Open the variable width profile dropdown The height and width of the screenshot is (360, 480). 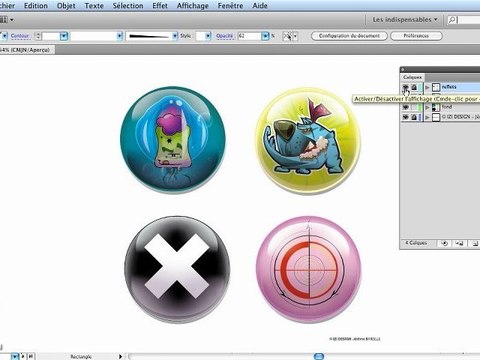click(x=119, y=36)
